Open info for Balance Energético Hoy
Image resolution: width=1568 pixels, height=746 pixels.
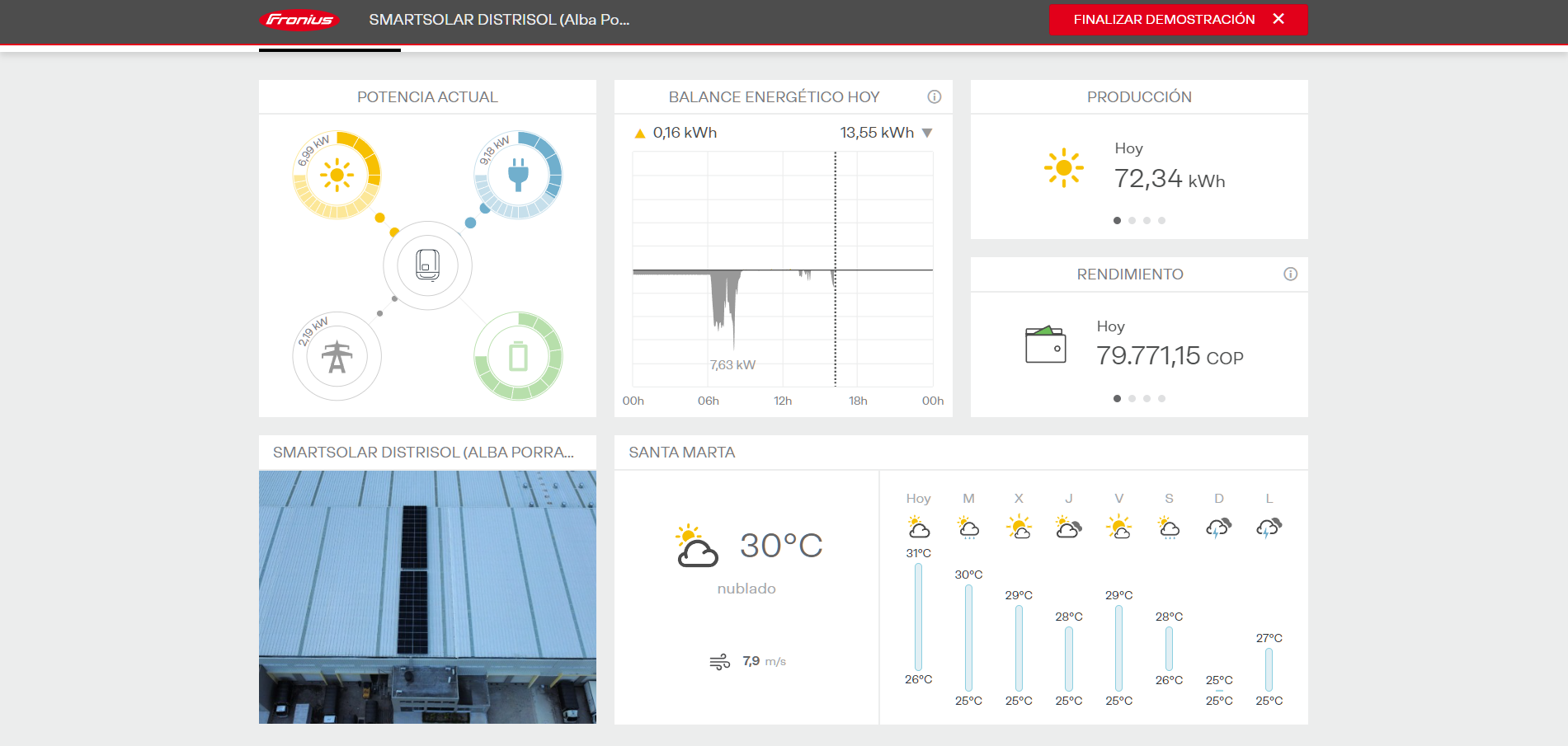(934, 97)
